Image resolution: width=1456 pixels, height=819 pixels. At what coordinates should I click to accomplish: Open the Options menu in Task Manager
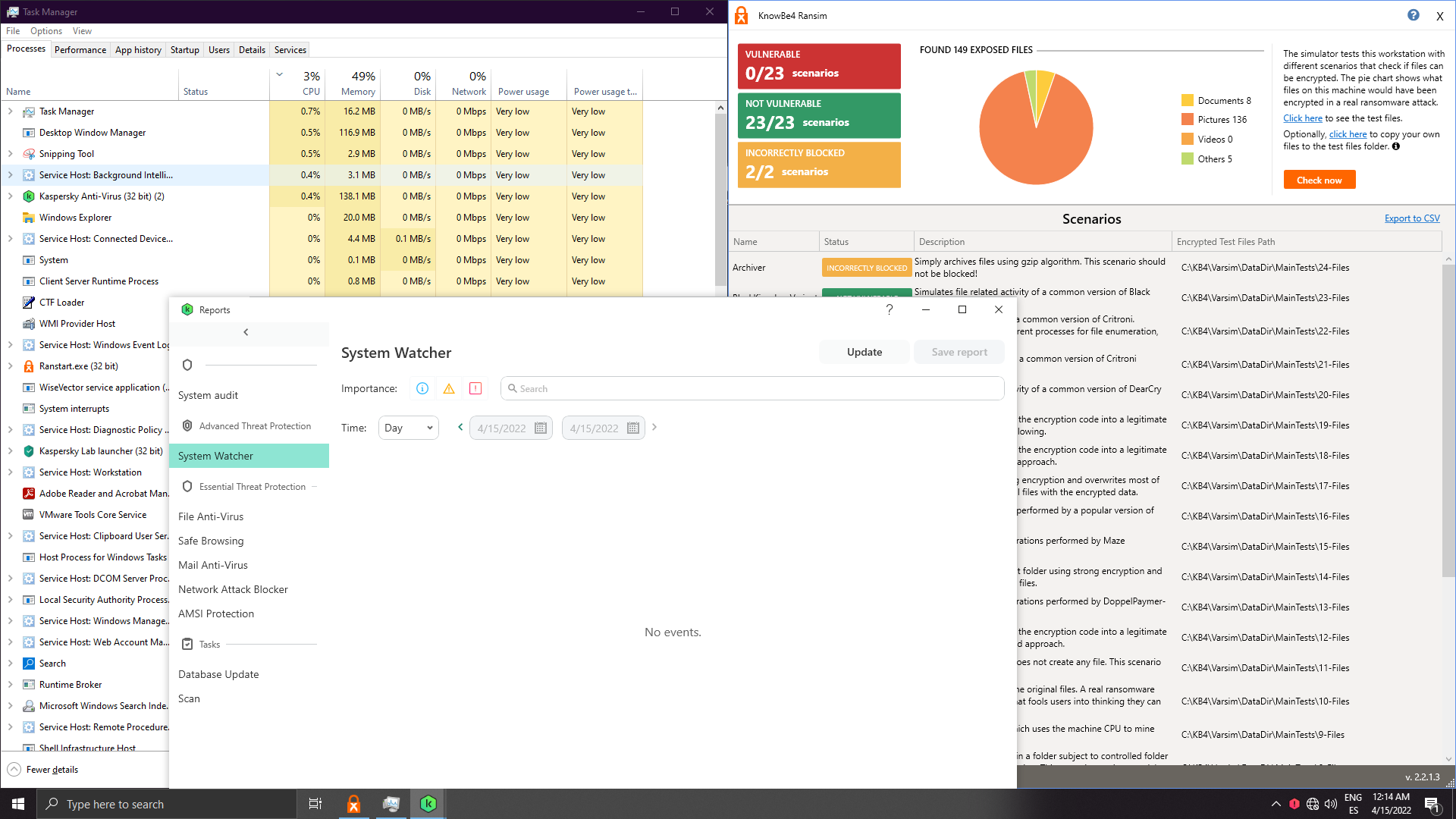coord(46,31)
